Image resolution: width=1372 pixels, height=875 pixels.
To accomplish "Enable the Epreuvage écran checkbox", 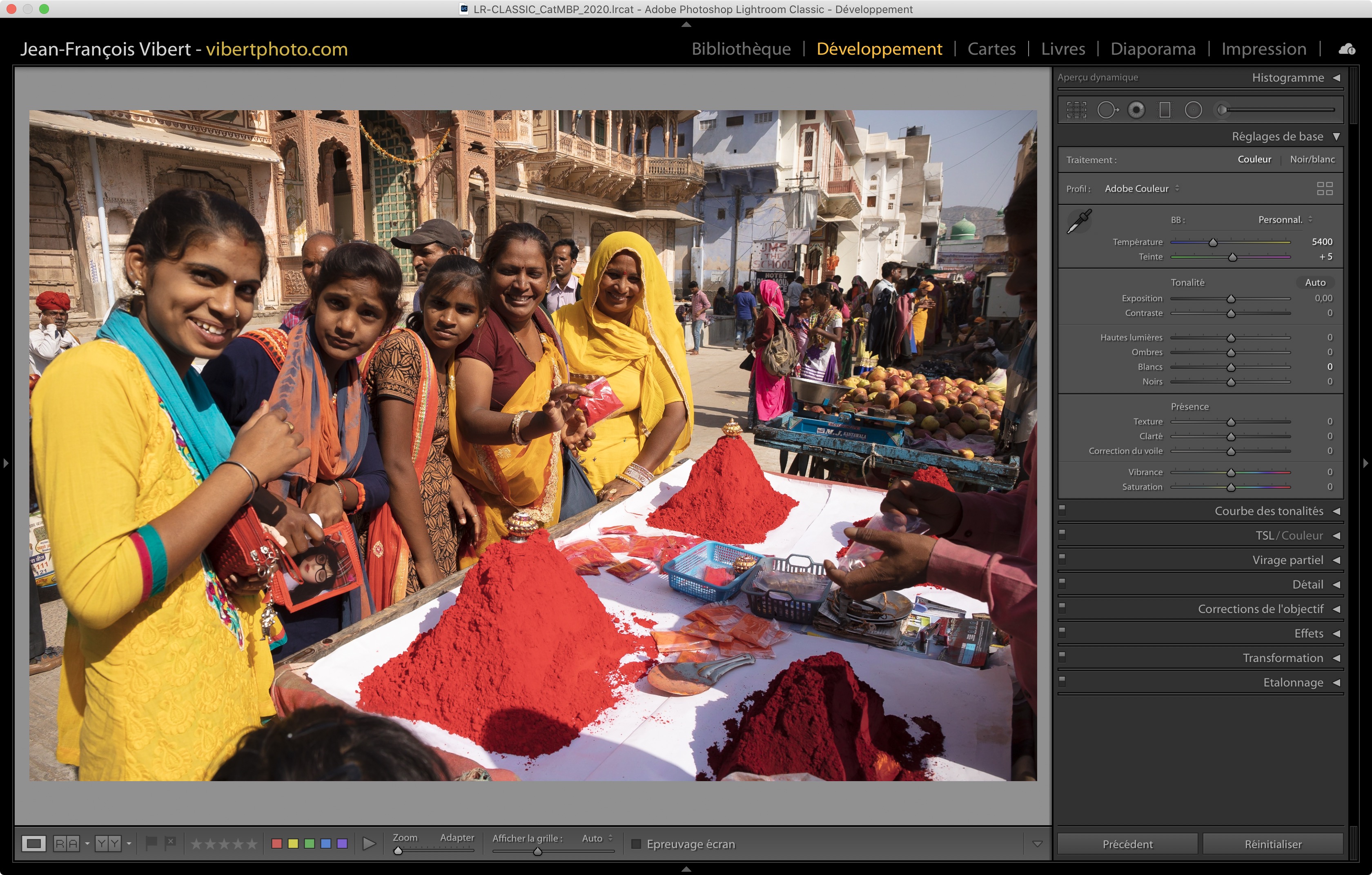I will pyautogui.click(x=637, y=844).
